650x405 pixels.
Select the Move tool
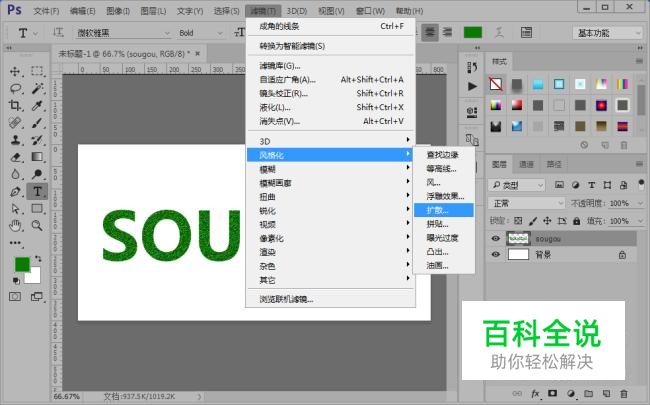(15, 71)
